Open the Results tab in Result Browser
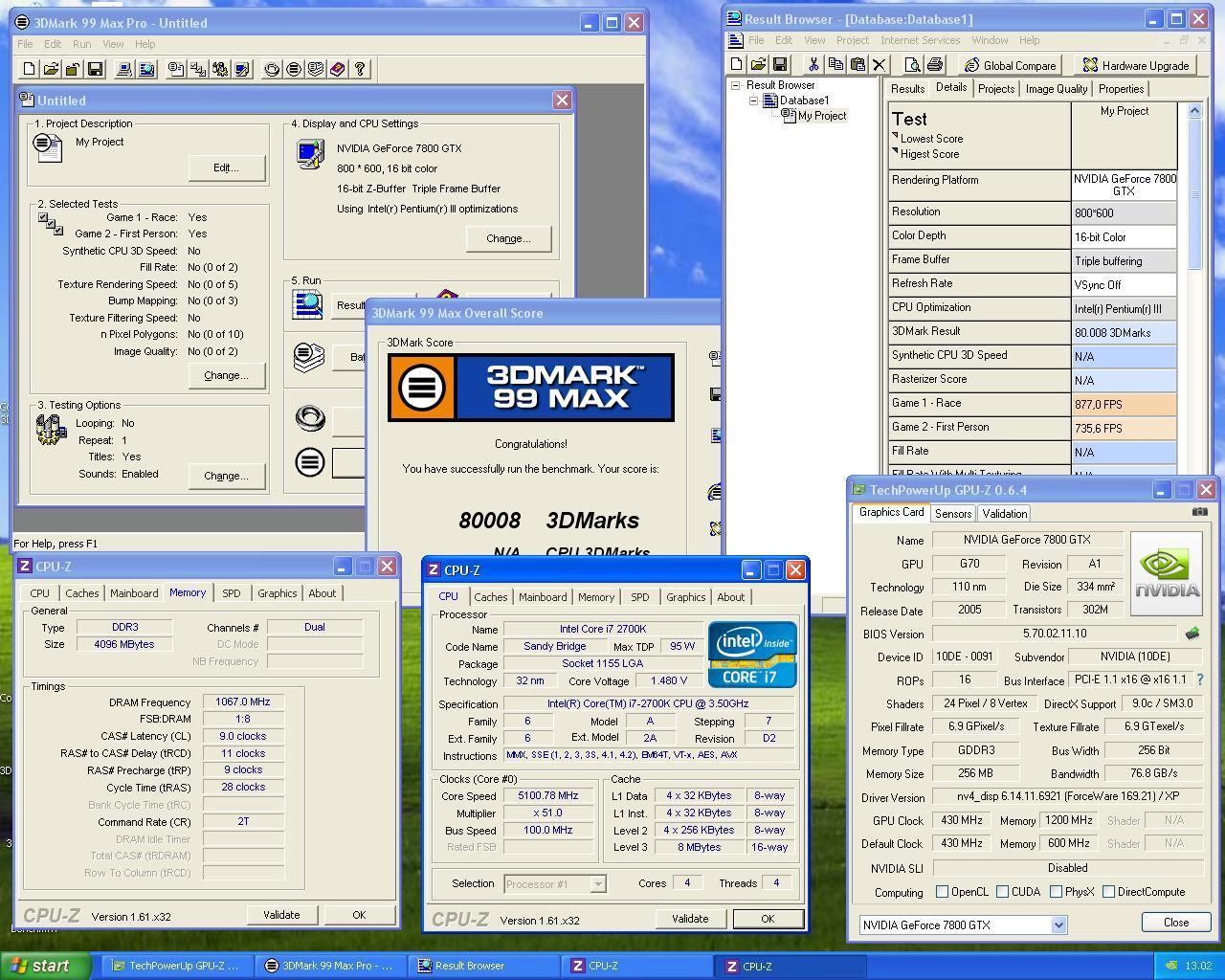The width and height of the screenshot is (1225, 980). [x=907, y=89]
